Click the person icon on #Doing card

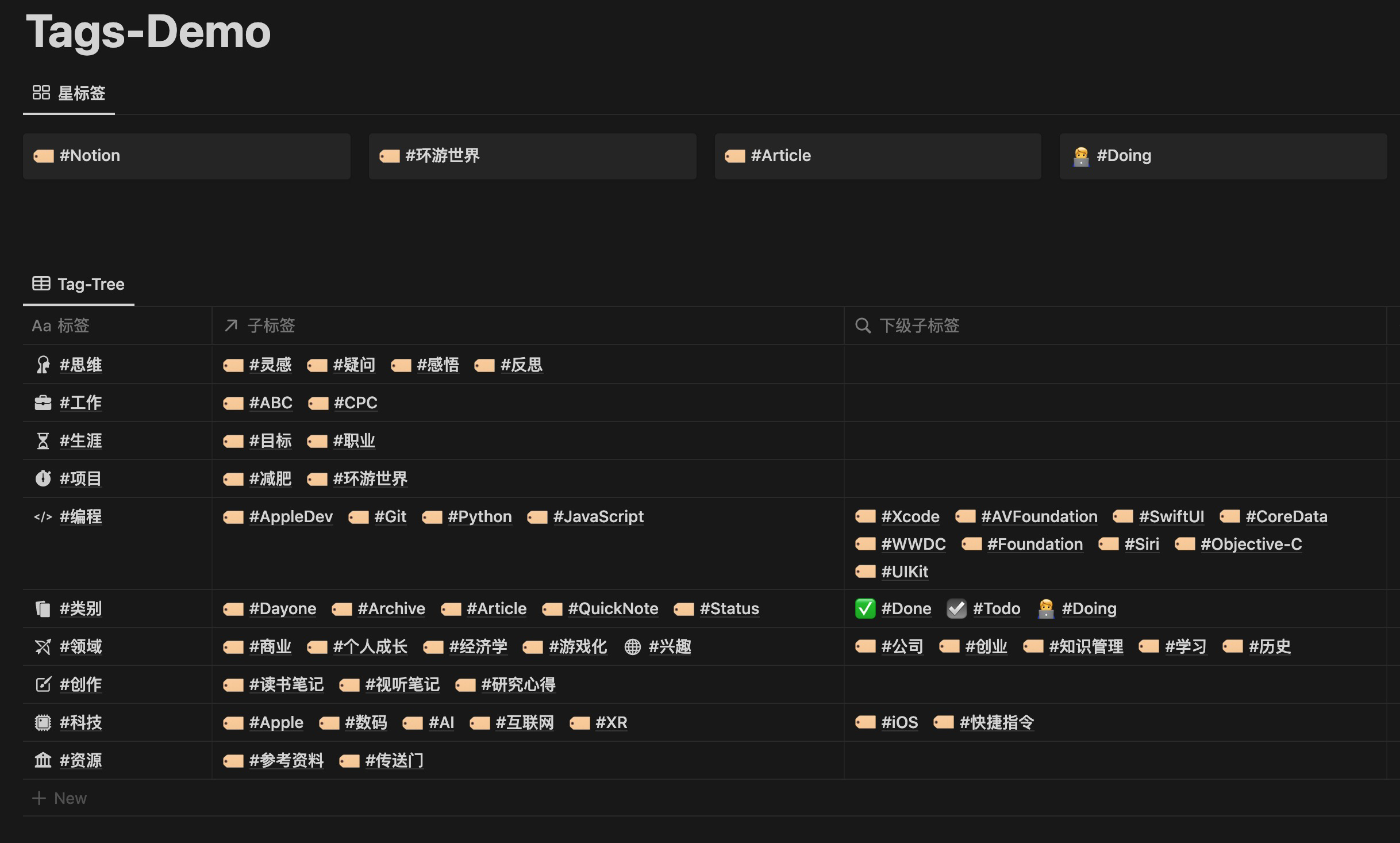[1081, 156]
